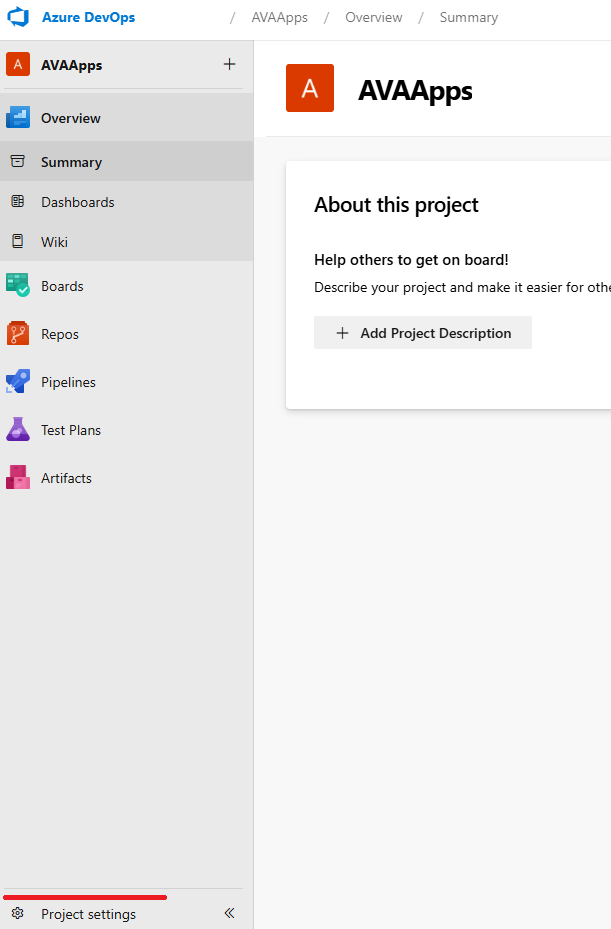Click AVAApps in the breadcrumb

(280, 18)
